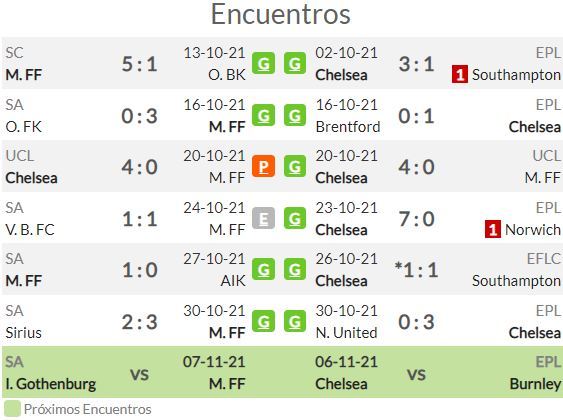Click M. FF's green G badge for 30-10-21 Sirius match

[263, 321]
